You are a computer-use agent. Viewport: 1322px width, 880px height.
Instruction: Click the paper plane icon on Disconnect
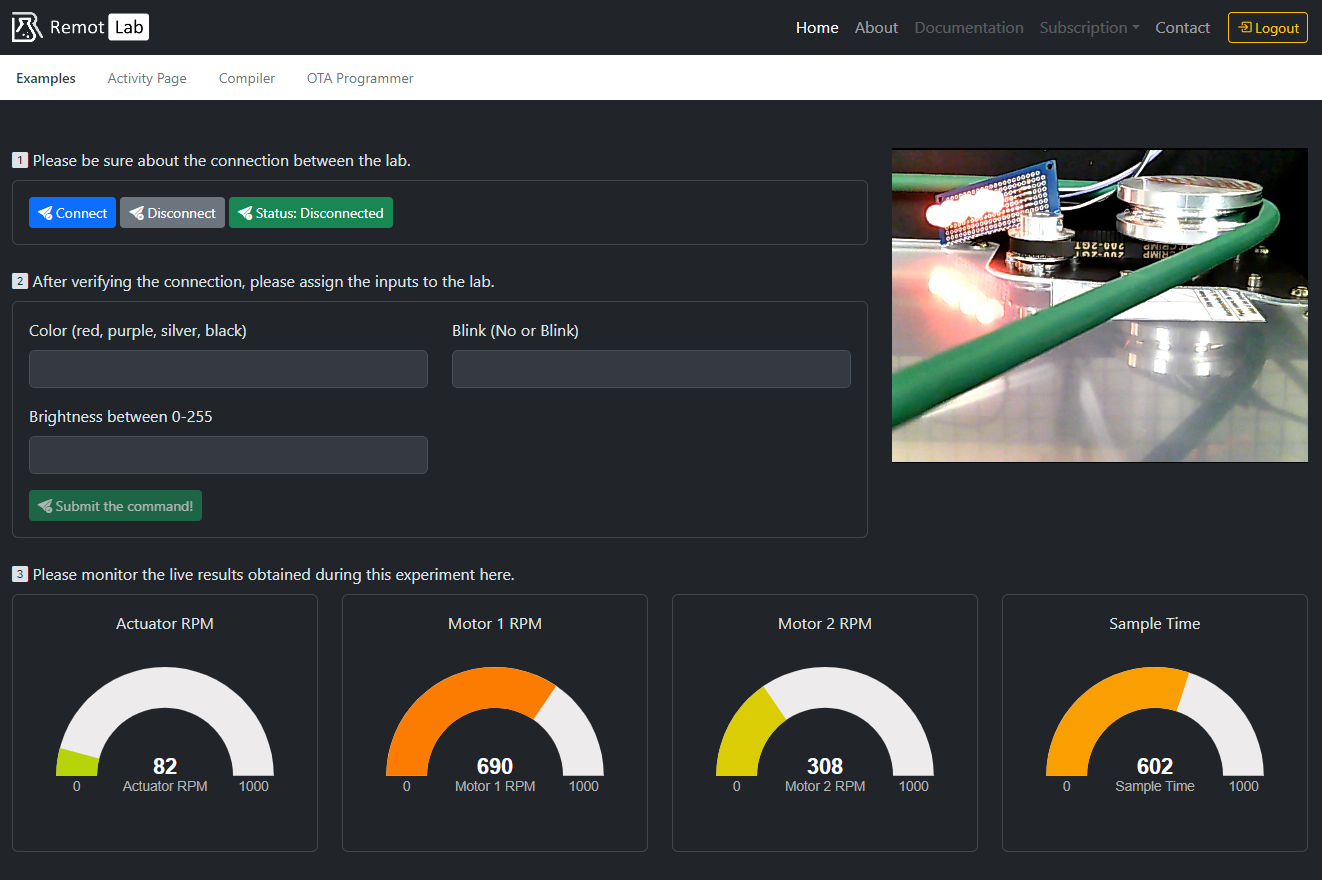click(x=137, y=213)
